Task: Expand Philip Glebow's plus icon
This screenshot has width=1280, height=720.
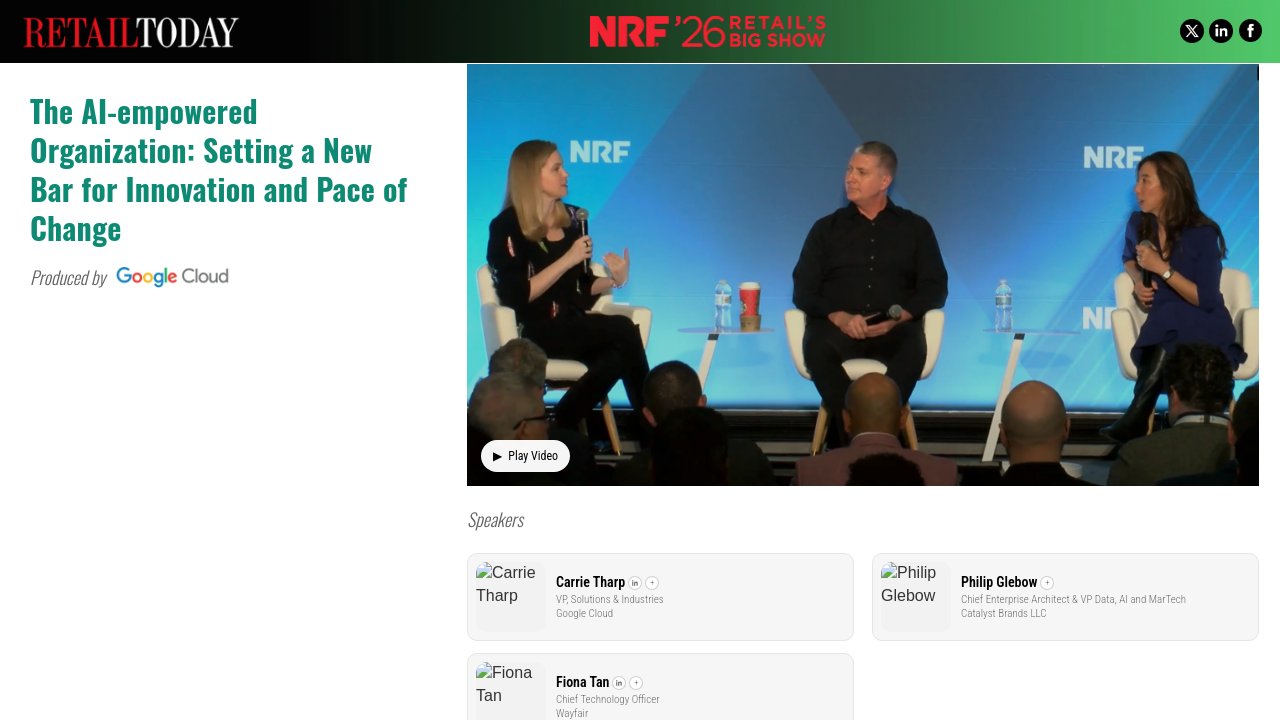Action: pyautogui.click(x=1047, y=583)
